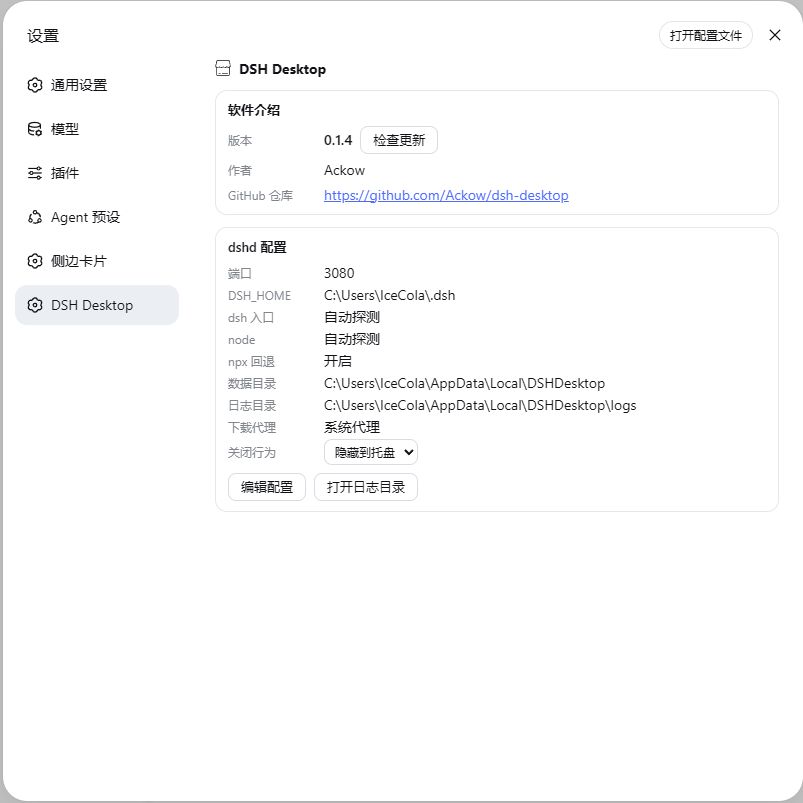Open 通用设置 settings section
Viewport: 803px width, 803px height.
pos(97,85)
